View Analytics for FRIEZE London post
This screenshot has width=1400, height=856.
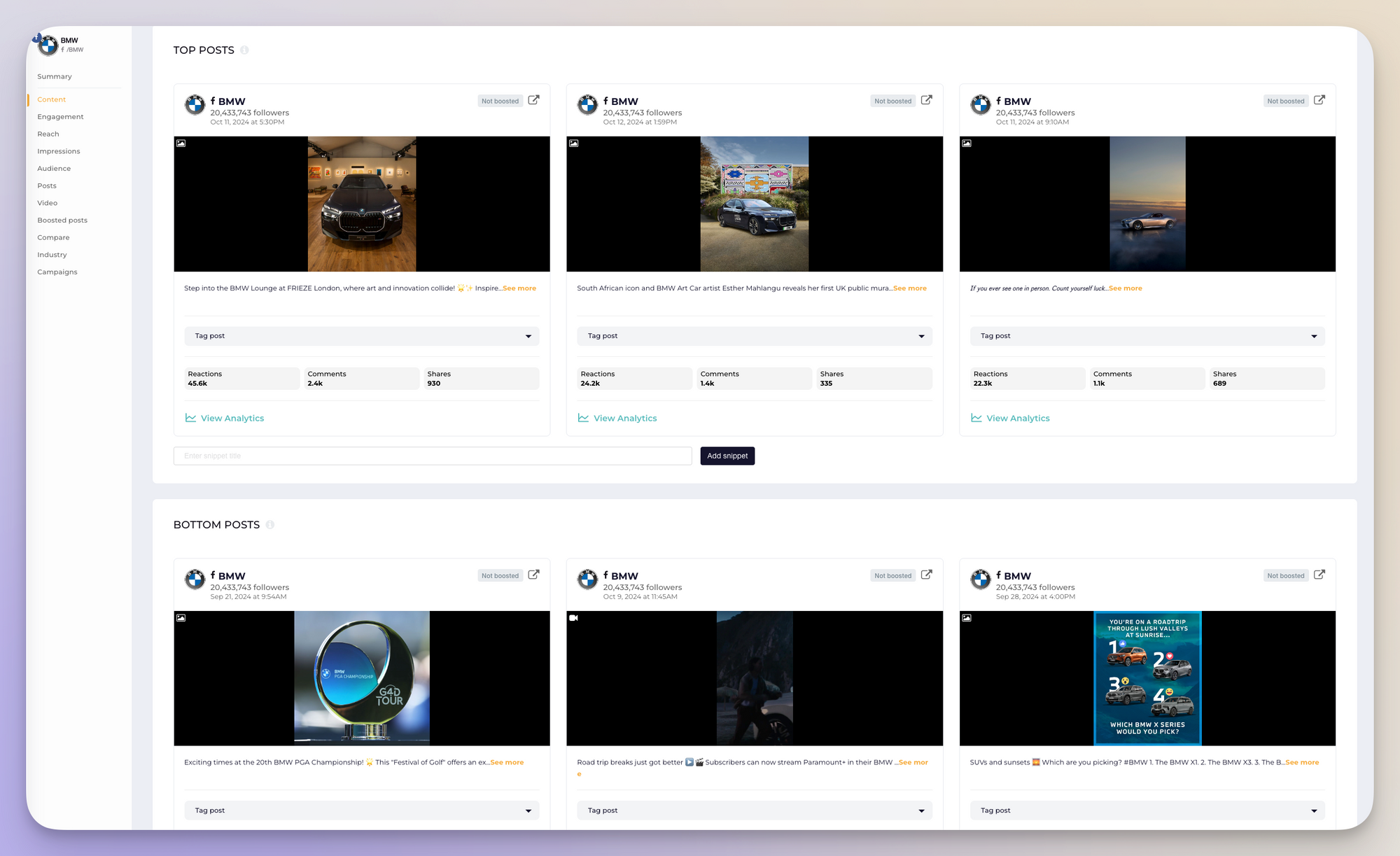(225, 418)
